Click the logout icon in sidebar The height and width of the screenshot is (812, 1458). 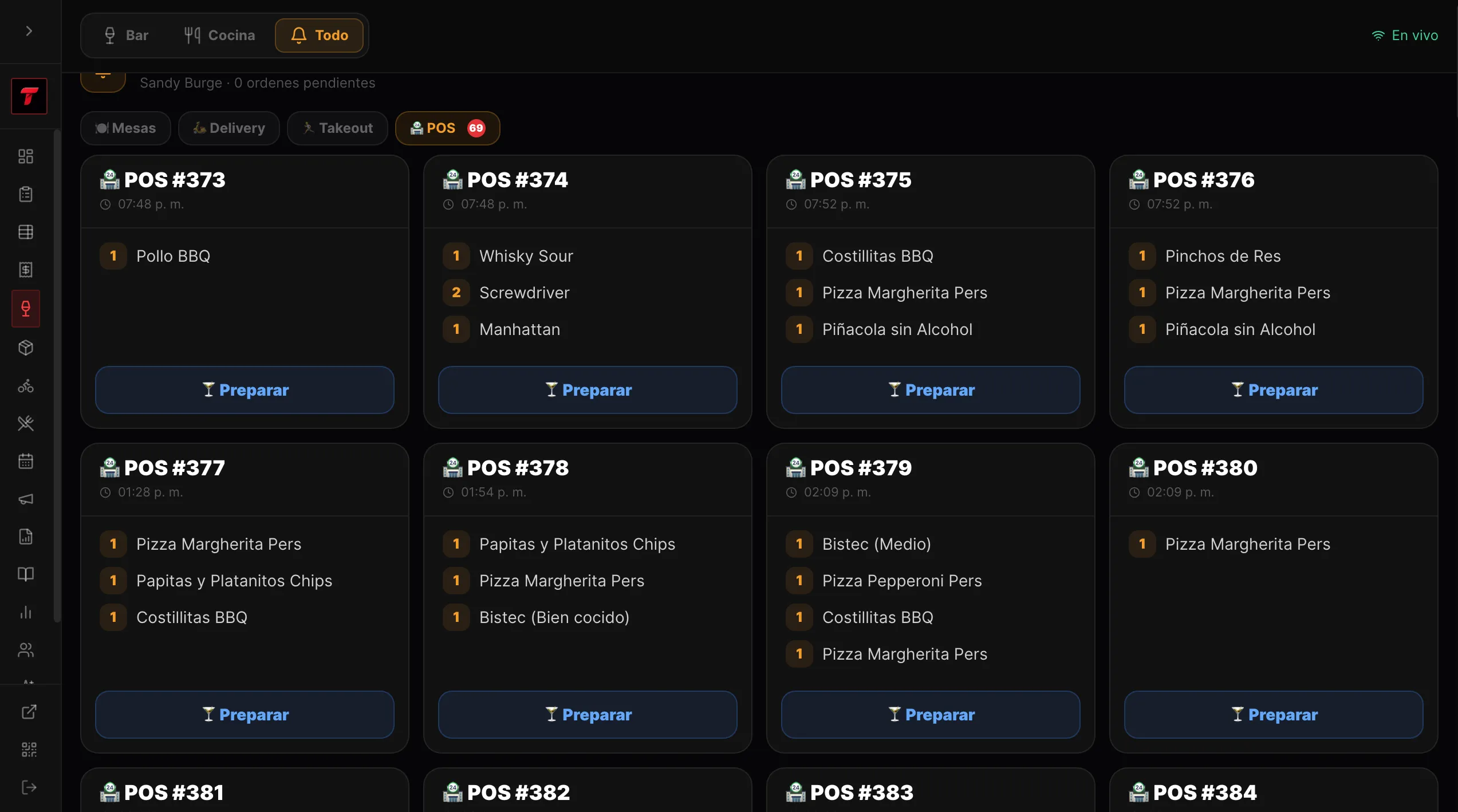(29, 787)
